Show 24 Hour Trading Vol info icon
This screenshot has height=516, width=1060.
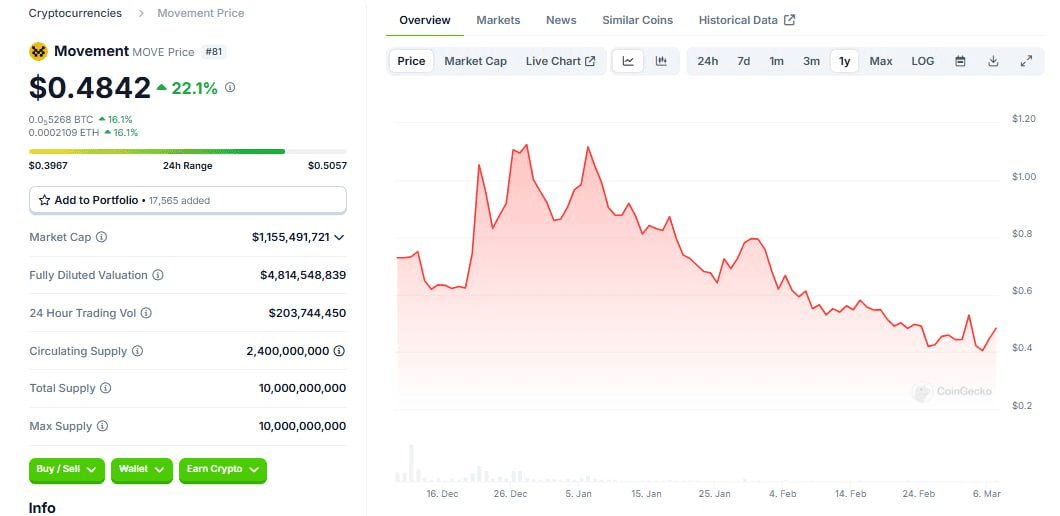pos(146,313)
